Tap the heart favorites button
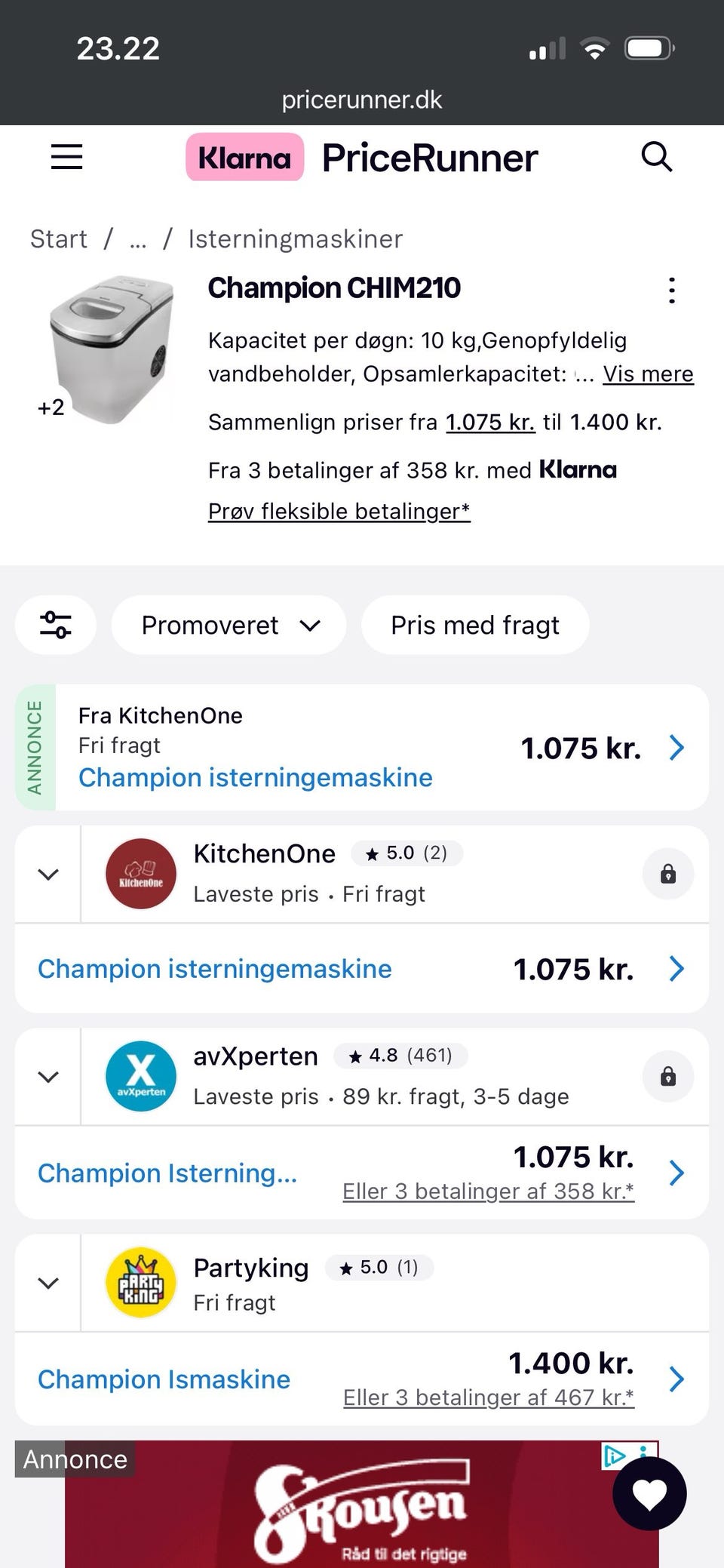The width and height of the screenshot is (724, 1568). tap(649, 1493)
